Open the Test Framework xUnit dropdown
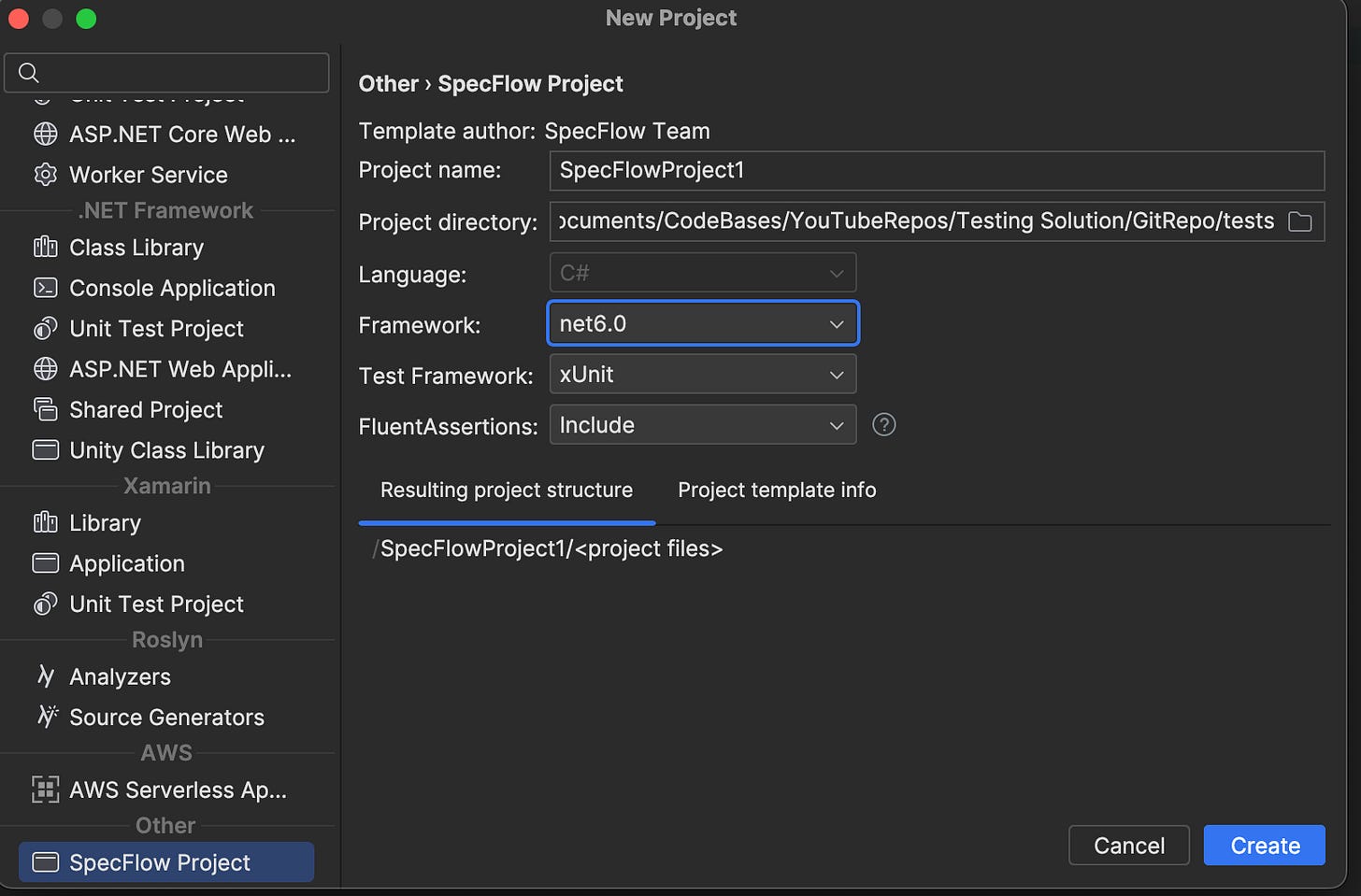The width and height of the screenshot is (1361, 896). pyautogui.click(x=702, y=375)
